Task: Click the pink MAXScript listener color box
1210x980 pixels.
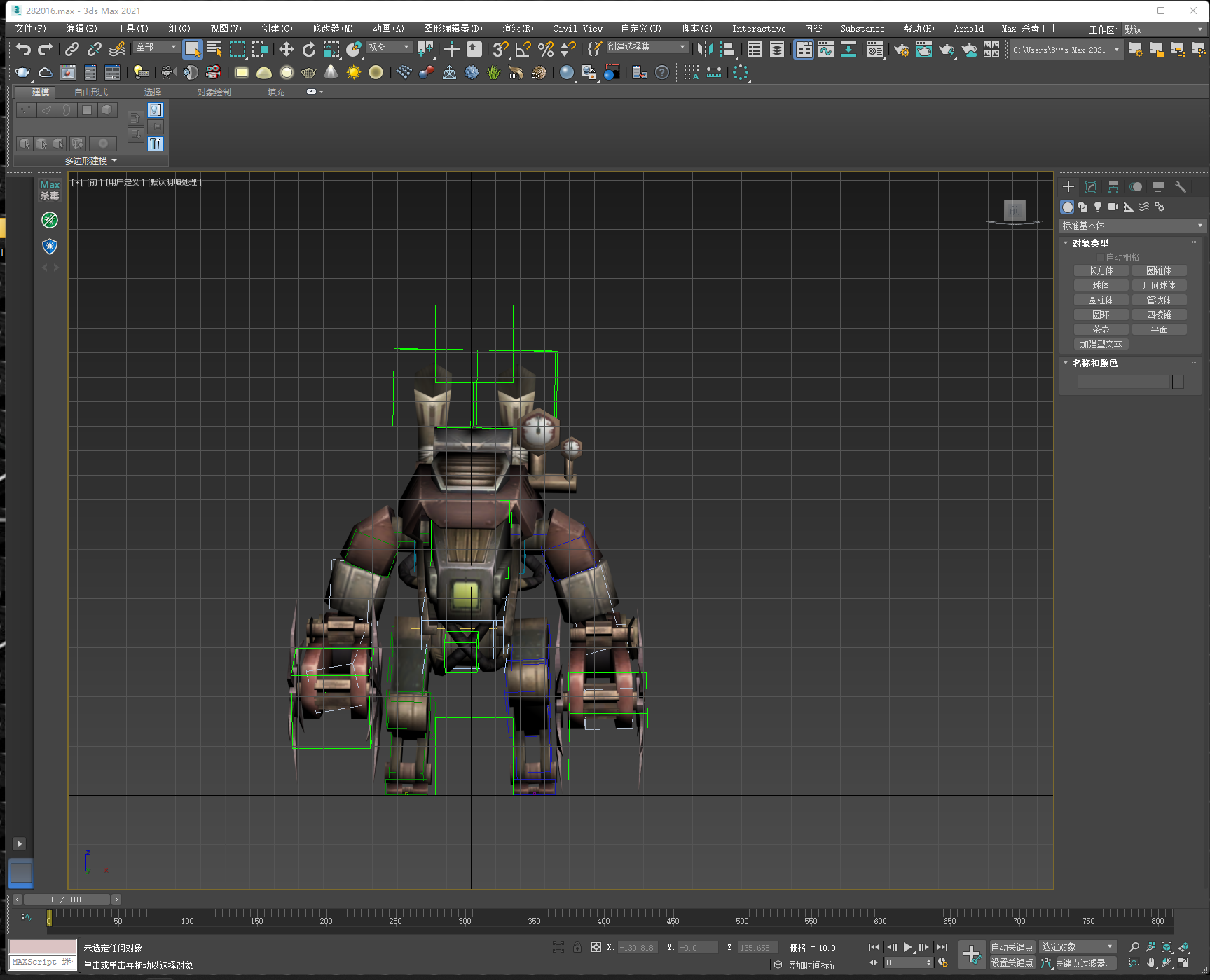Action: (43, 947)
